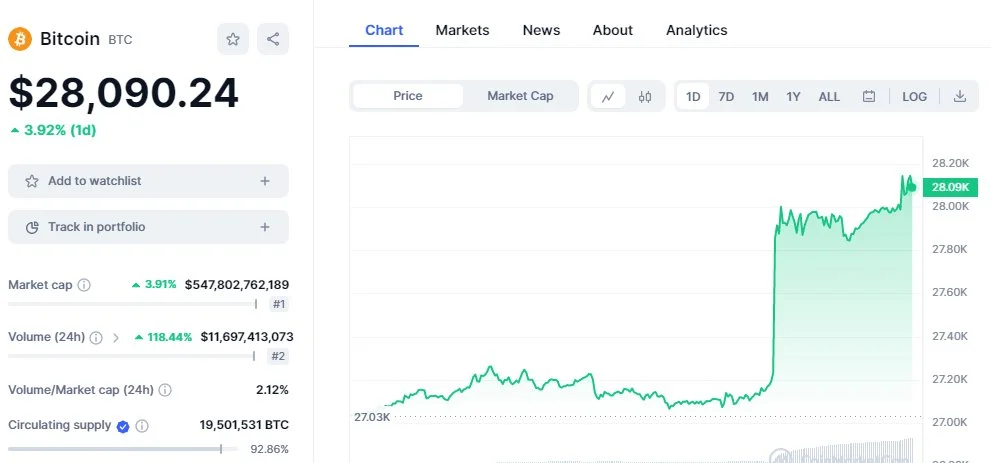The height and width of the screenshot is (463, 991).
Task: Click the Circulating supply info icon
Action: 142,426
